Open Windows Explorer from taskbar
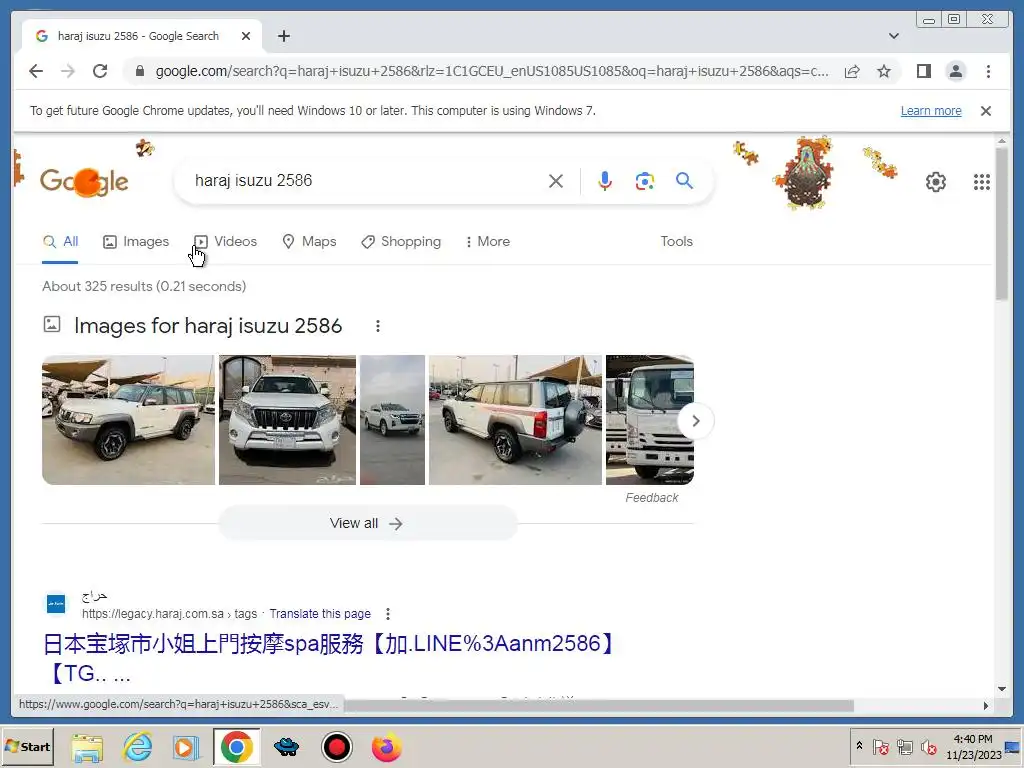This screenshot has height=768, width=1024. click(x=87, y=747)
